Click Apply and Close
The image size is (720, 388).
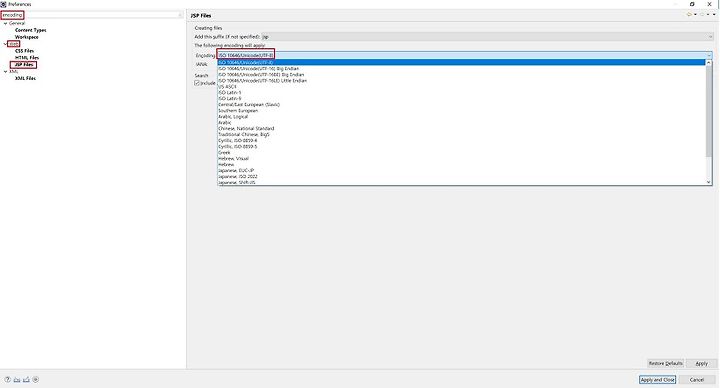[x=658, y=380]
